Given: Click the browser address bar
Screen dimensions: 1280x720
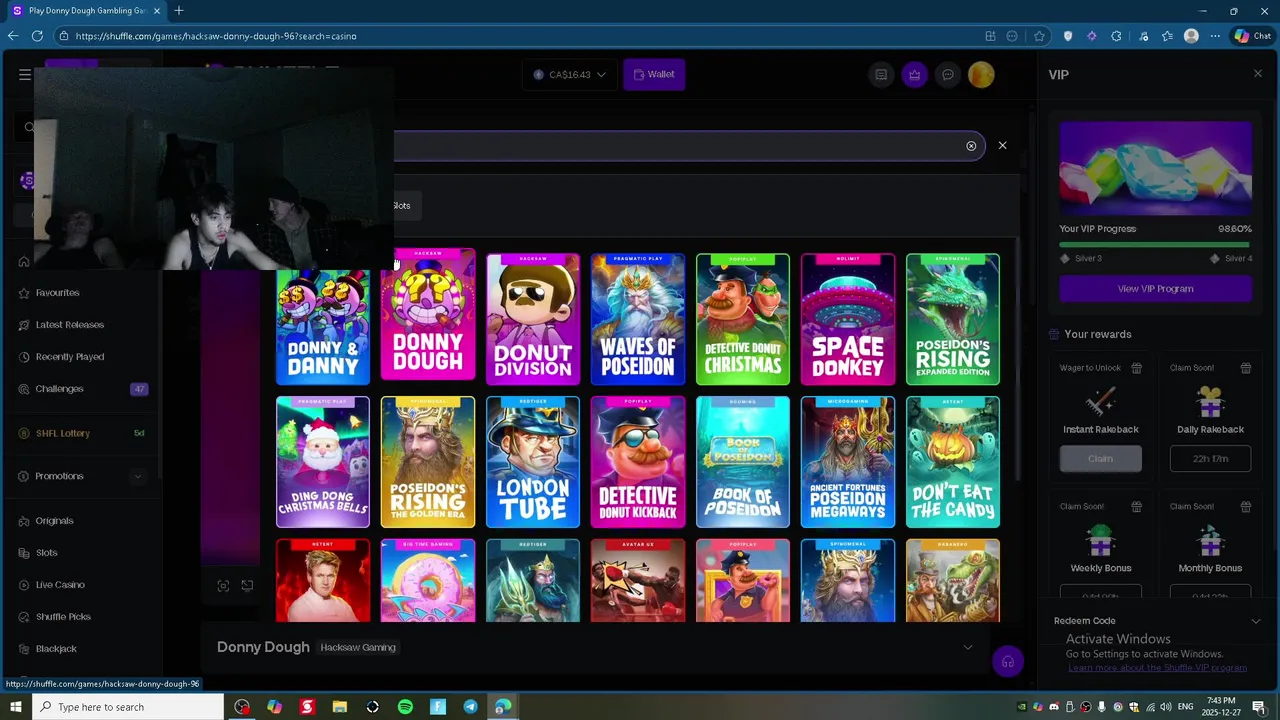Looking at the screenshot, I should point(520,36).
